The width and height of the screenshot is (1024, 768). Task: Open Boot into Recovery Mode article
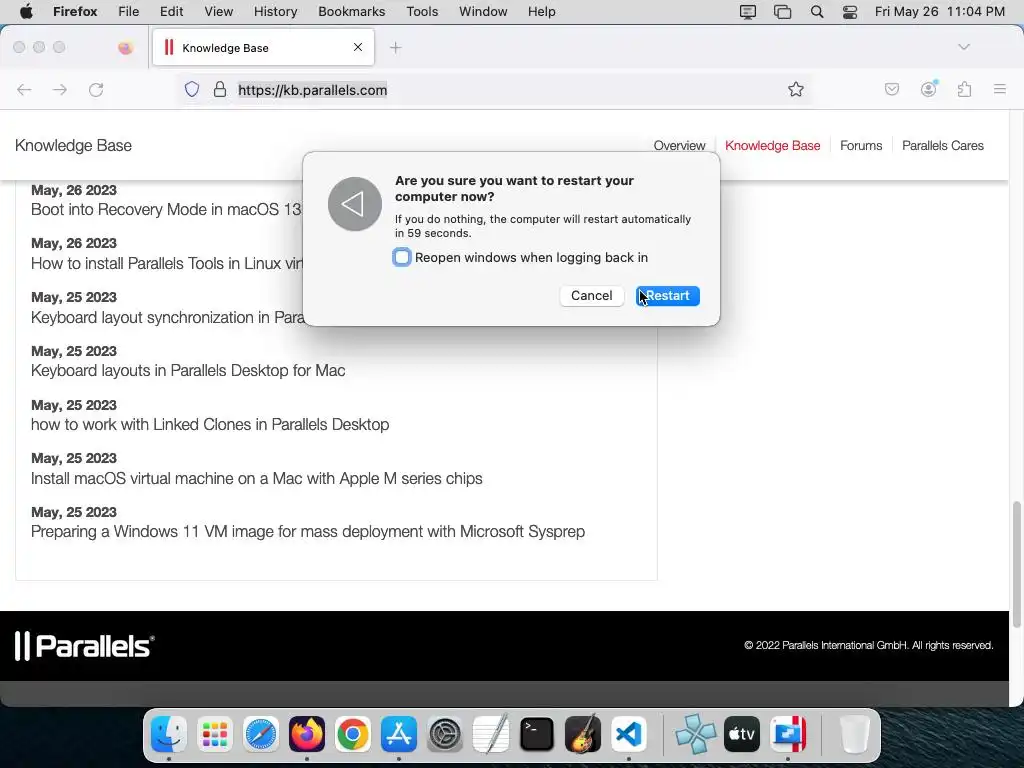pos(166,210)
